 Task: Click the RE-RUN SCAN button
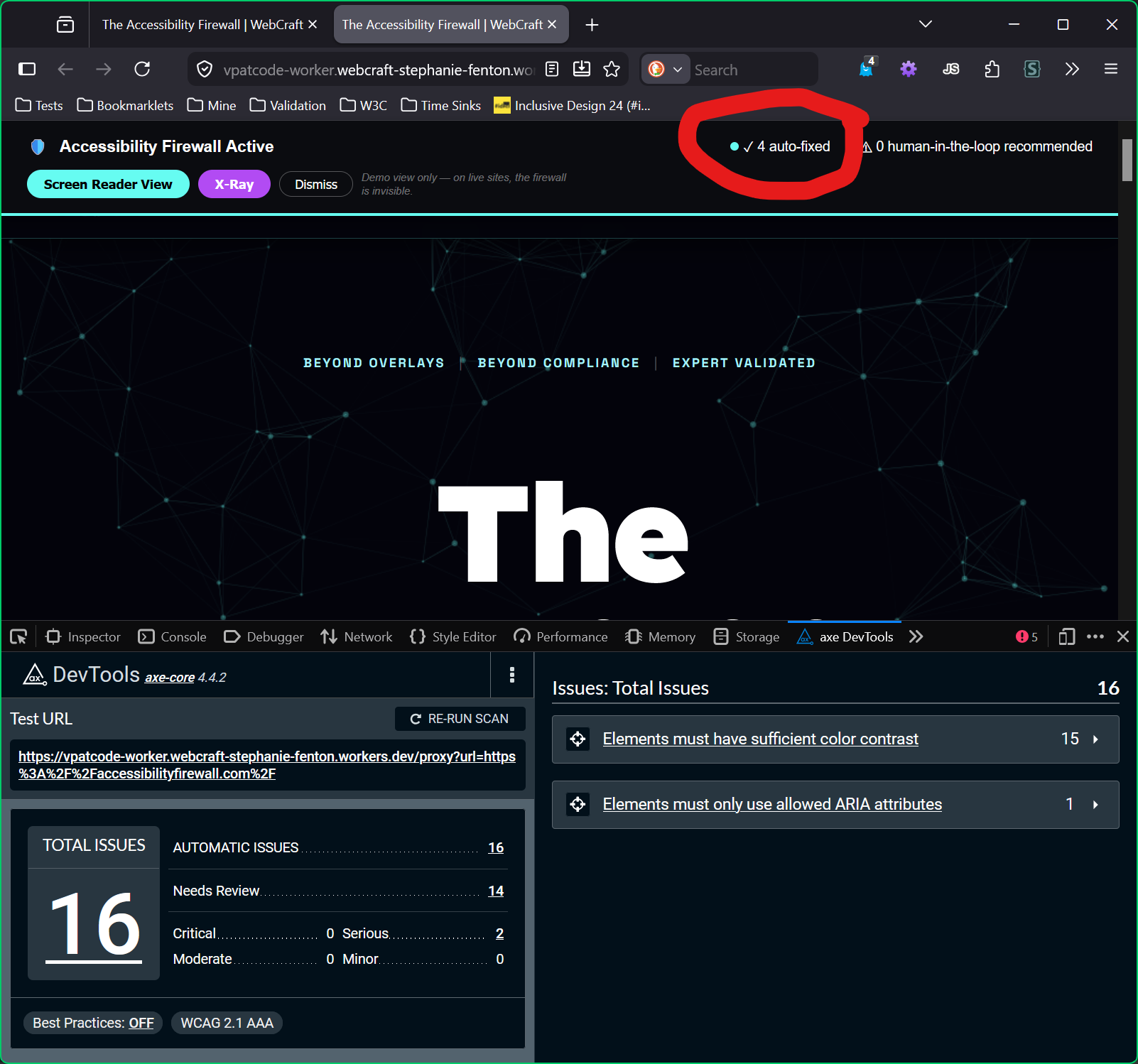pos(460,719)
